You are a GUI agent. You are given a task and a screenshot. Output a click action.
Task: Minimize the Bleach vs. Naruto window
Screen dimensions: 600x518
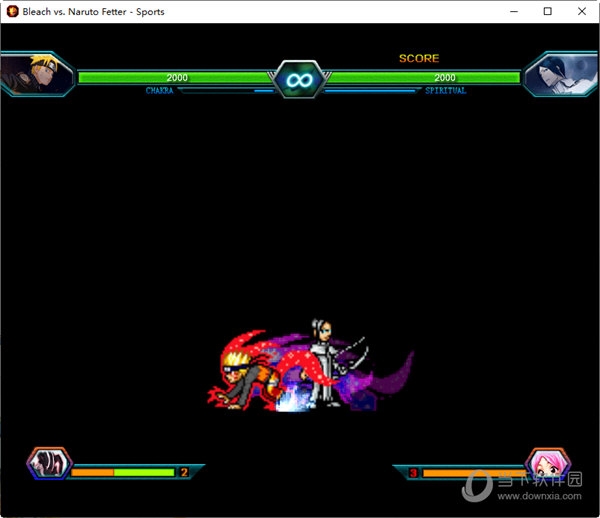tap(514, 11)
